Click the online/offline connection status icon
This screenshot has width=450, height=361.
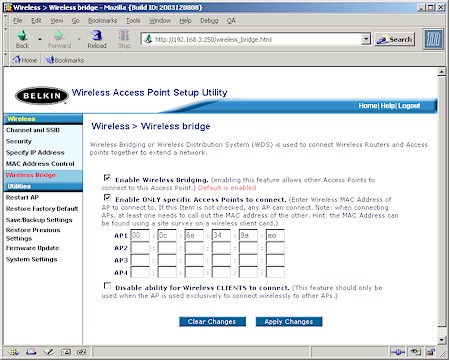tap(398, 352)
